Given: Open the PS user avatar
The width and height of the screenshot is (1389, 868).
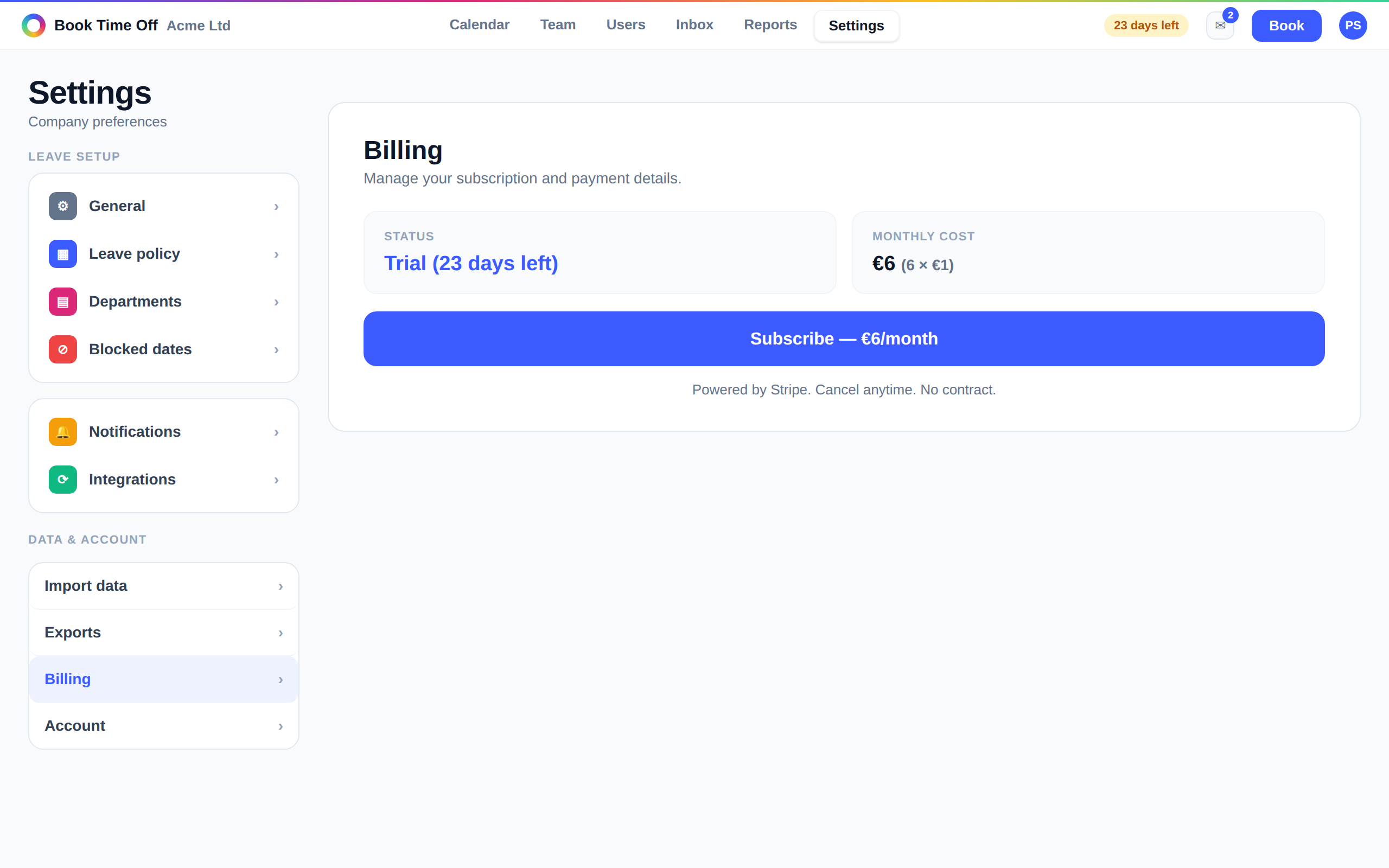Looking at the screenshot, I should pos(1353,25).
